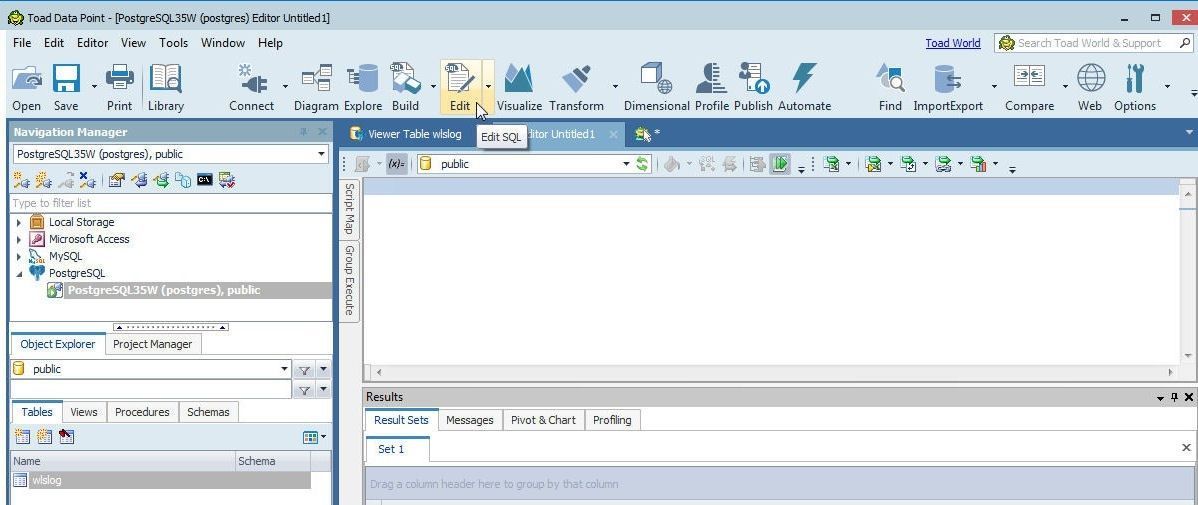Open the Options tools icon
Screen dimensions: 1198x505
coord(1134,79)
